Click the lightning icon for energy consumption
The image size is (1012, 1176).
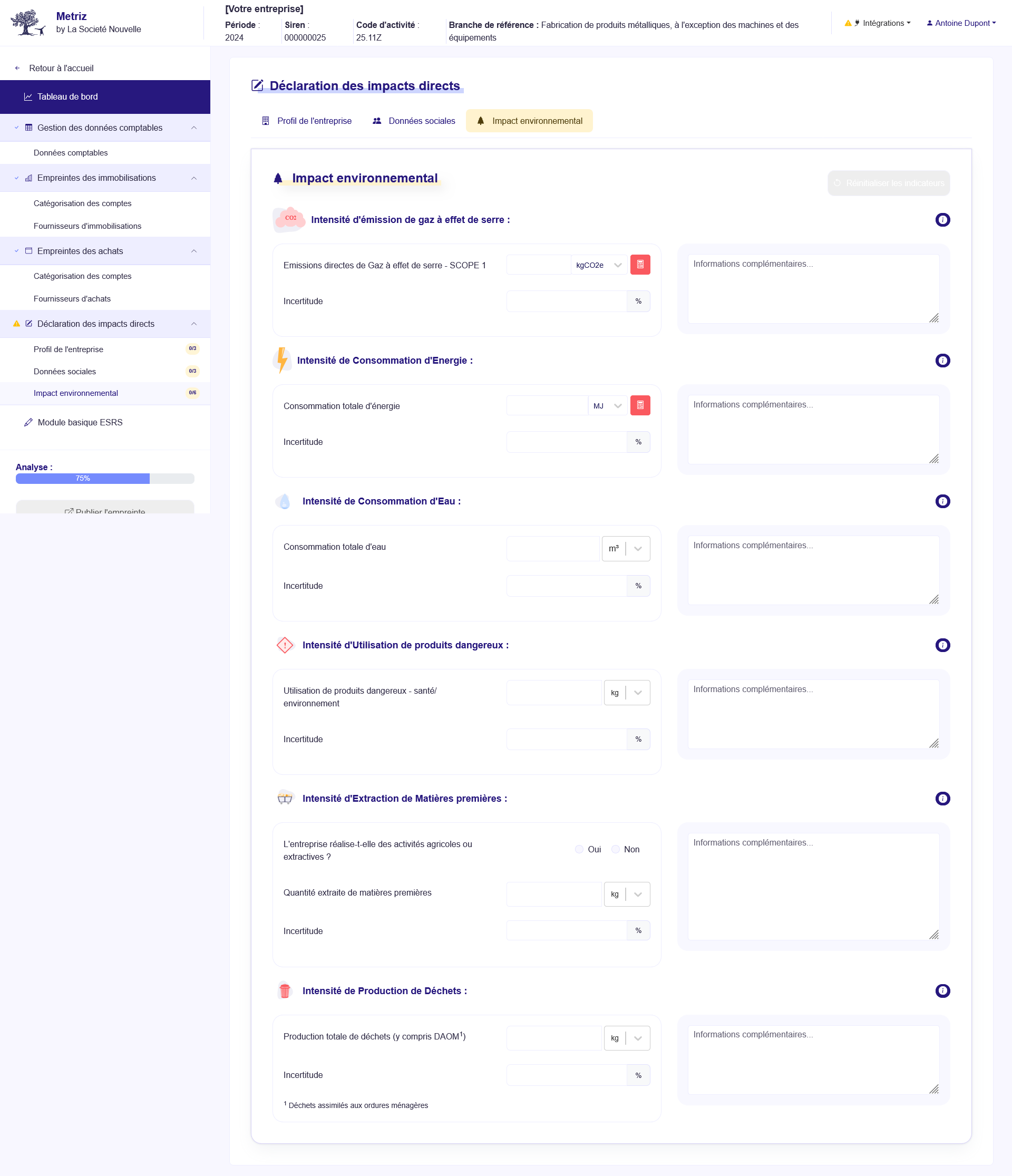[x=281, y=361]
